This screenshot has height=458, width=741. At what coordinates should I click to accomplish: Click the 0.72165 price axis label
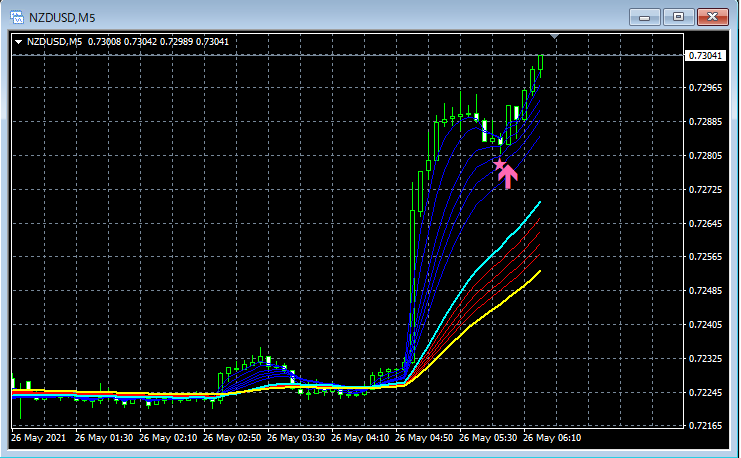tap(705, 426)
